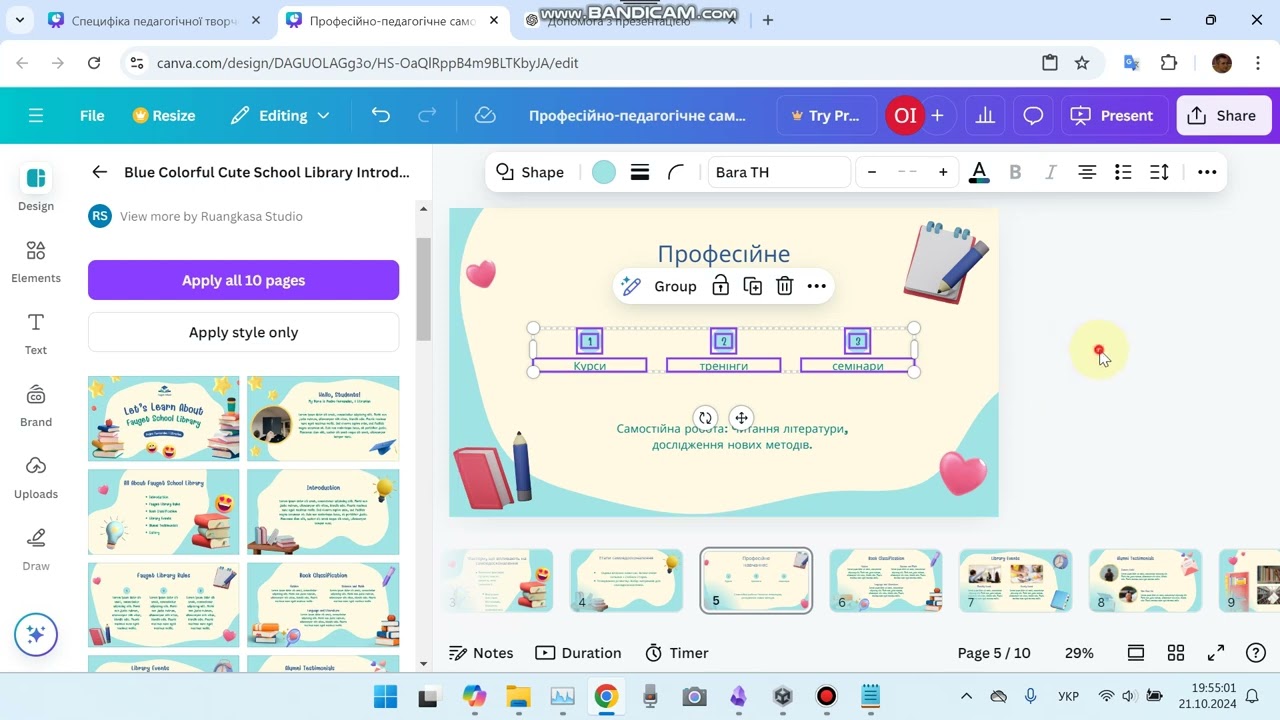Select page 4 thumbnail in filmstrip
This screenshot has height=720, width=1280.
(627, 581)
